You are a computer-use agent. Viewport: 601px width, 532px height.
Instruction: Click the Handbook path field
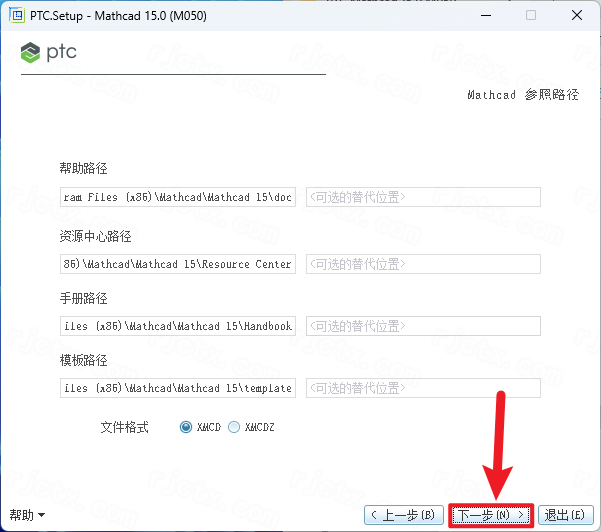[177, 326]
